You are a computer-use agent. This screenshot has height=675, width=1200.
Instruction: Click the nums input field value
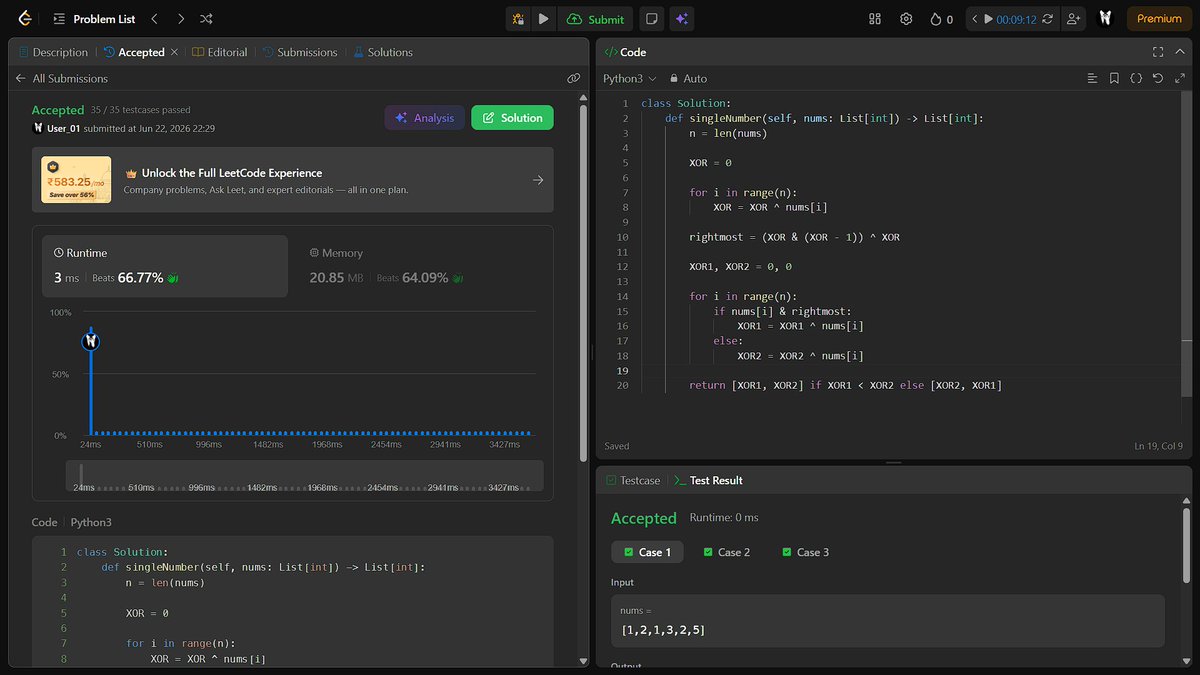663,629
